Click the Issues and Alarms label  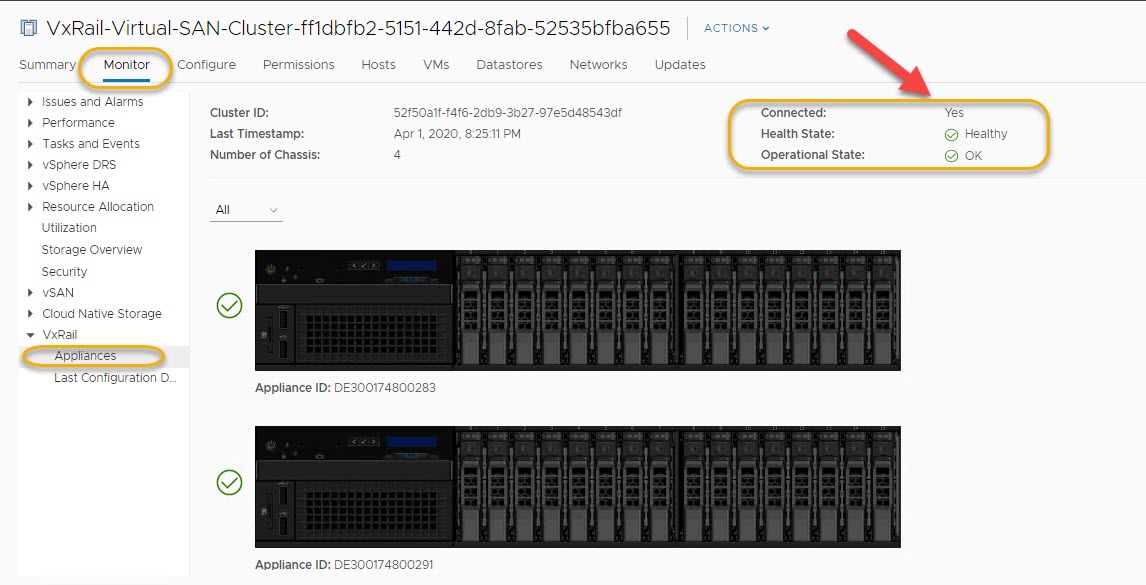(x=93, y=102)
